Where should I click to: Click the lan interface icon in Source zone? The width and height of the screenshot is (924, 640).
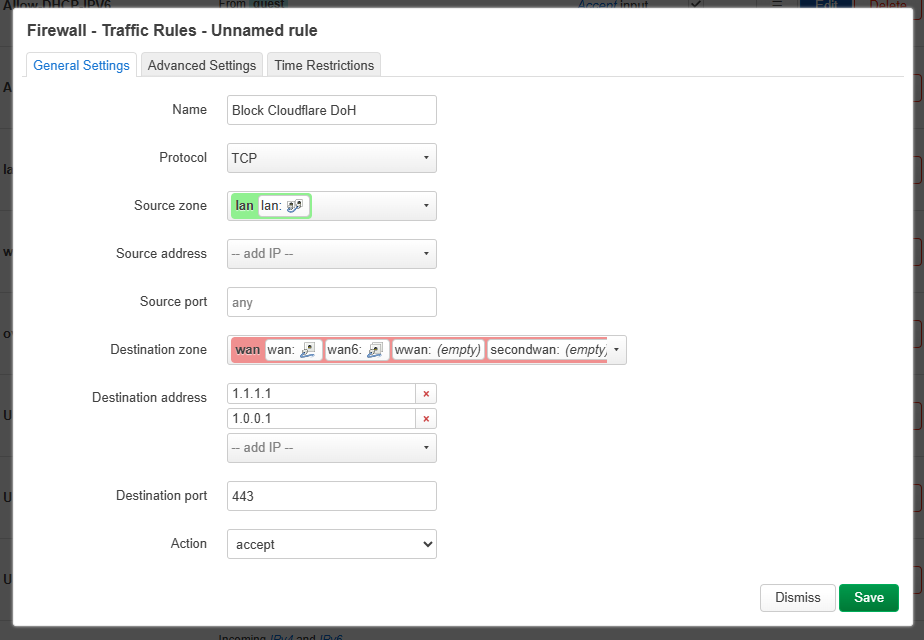click(294, 206)
